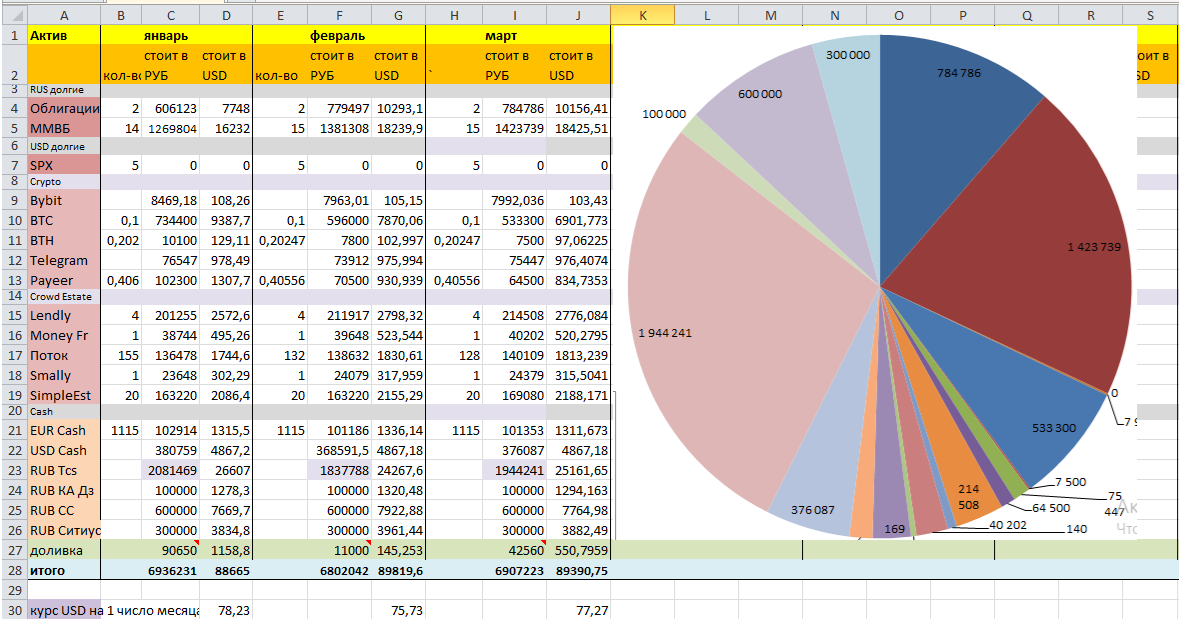Select the 'RUB Tcs' row label
This screenshot has width=1179, height=619.
pos(64,470)
